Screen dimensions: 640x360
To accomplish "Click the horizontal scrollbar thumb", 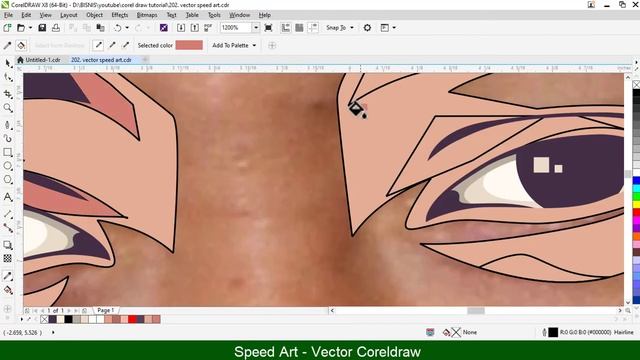I will 476,311.
